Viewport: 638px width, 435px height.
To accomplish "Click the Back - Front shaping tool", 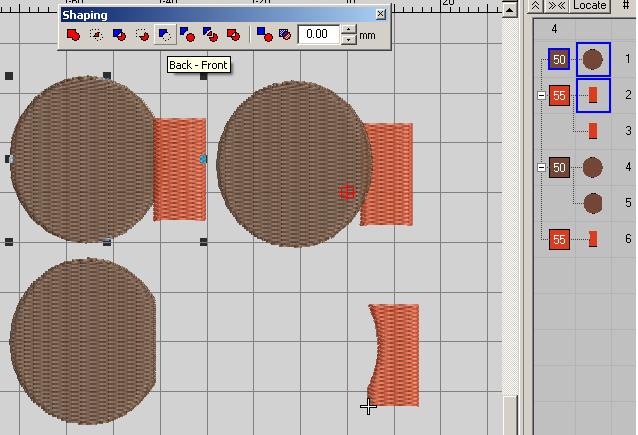I will (x=164, y=35).
